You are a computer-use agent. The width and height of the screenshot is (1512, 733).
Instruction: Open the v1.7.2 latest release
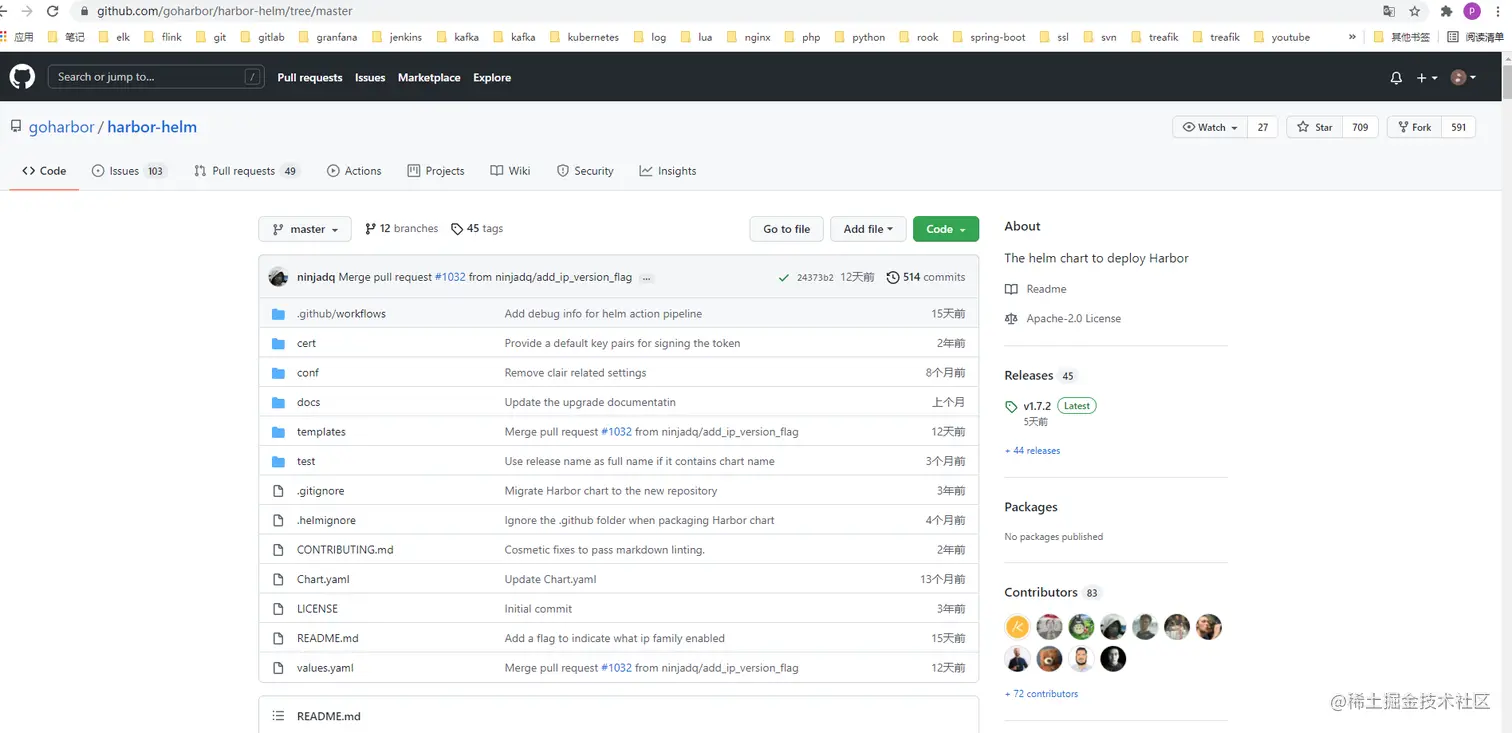[x=1037, y=406]
